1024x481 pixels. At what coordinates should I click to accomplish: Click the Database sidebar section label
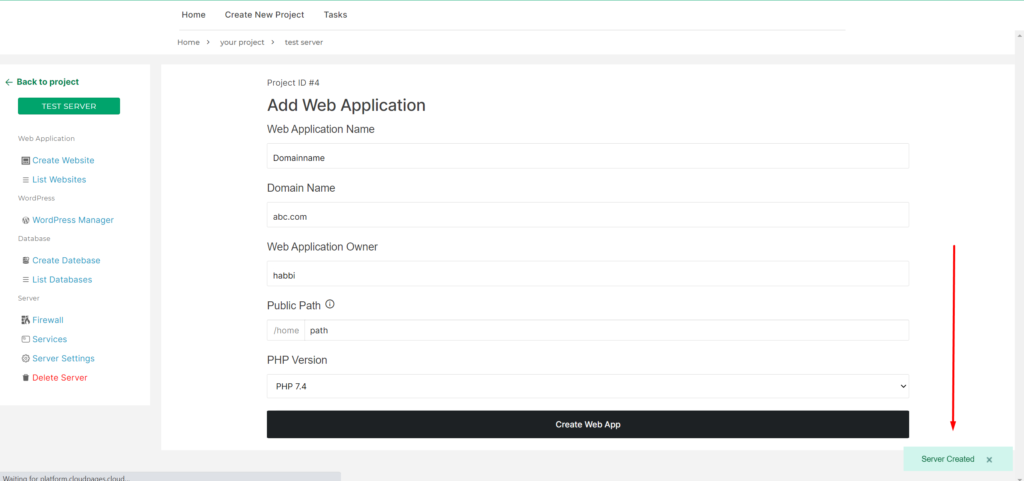pyautogui.click(x=34, y=239)
